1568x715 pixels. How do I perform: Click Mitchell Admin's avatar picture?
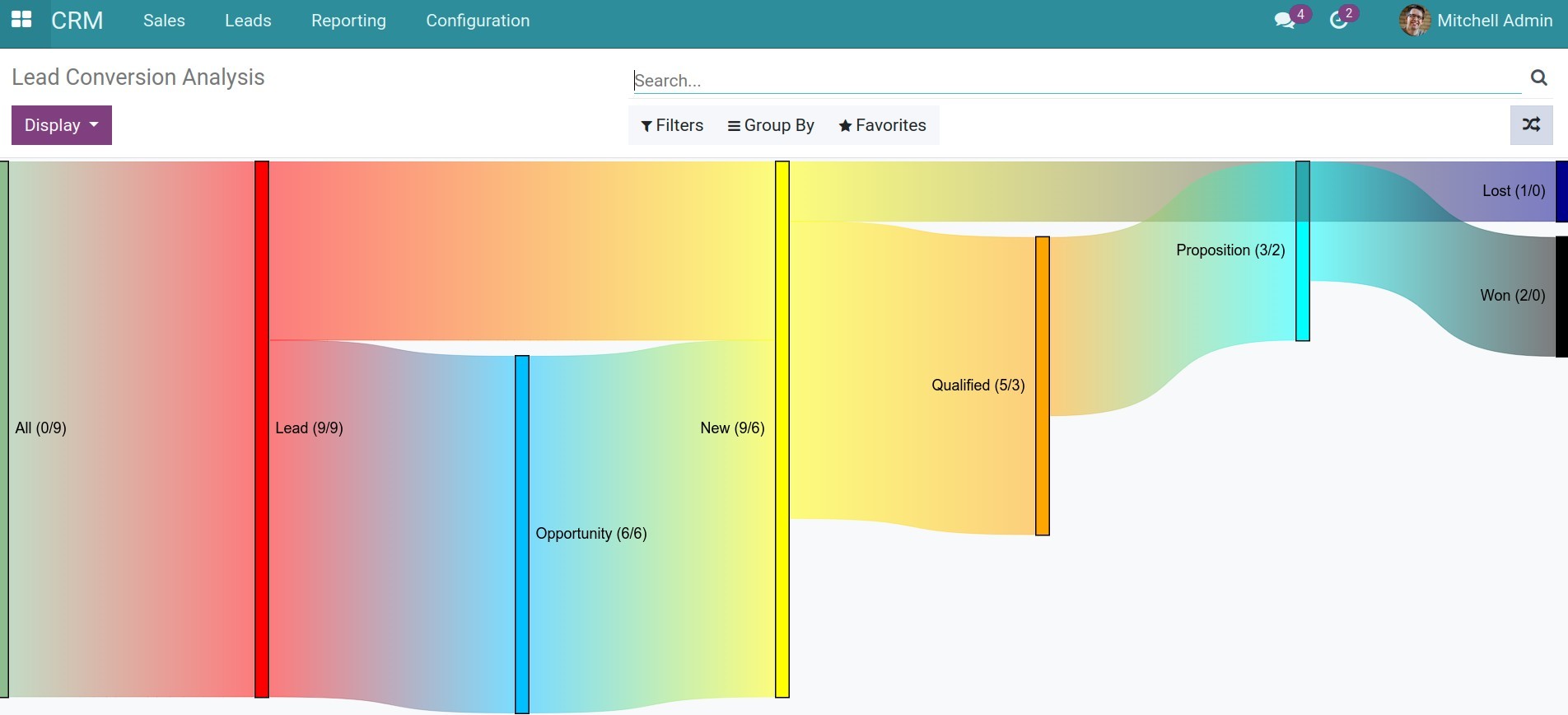[1414, 21]
